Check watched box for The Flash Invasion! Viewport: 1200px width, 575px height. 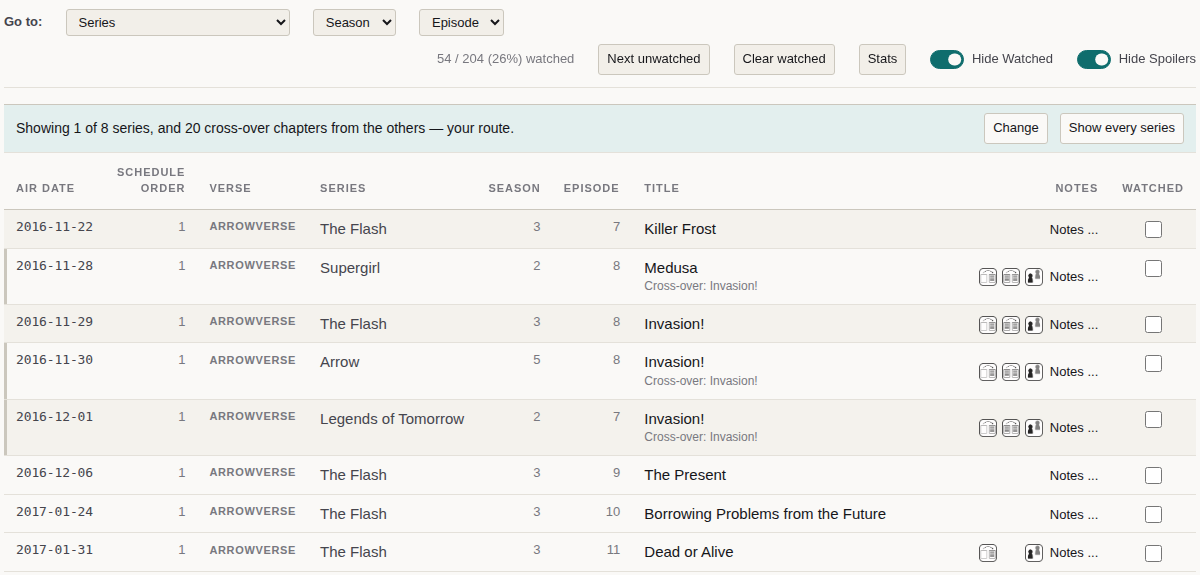1153,324
